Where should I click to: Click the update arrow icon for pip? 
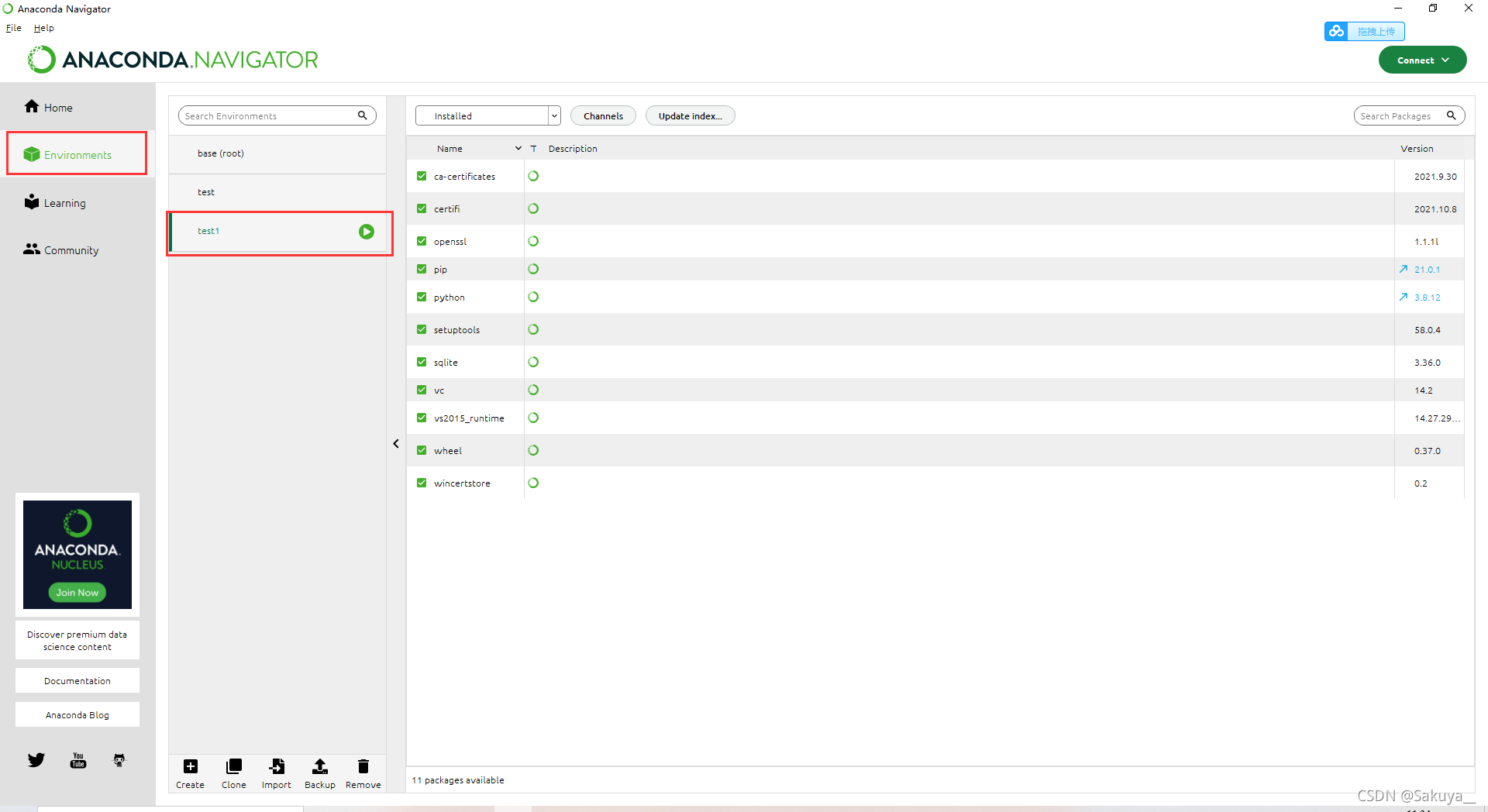pyautogui.click(x=1404, y=269)
